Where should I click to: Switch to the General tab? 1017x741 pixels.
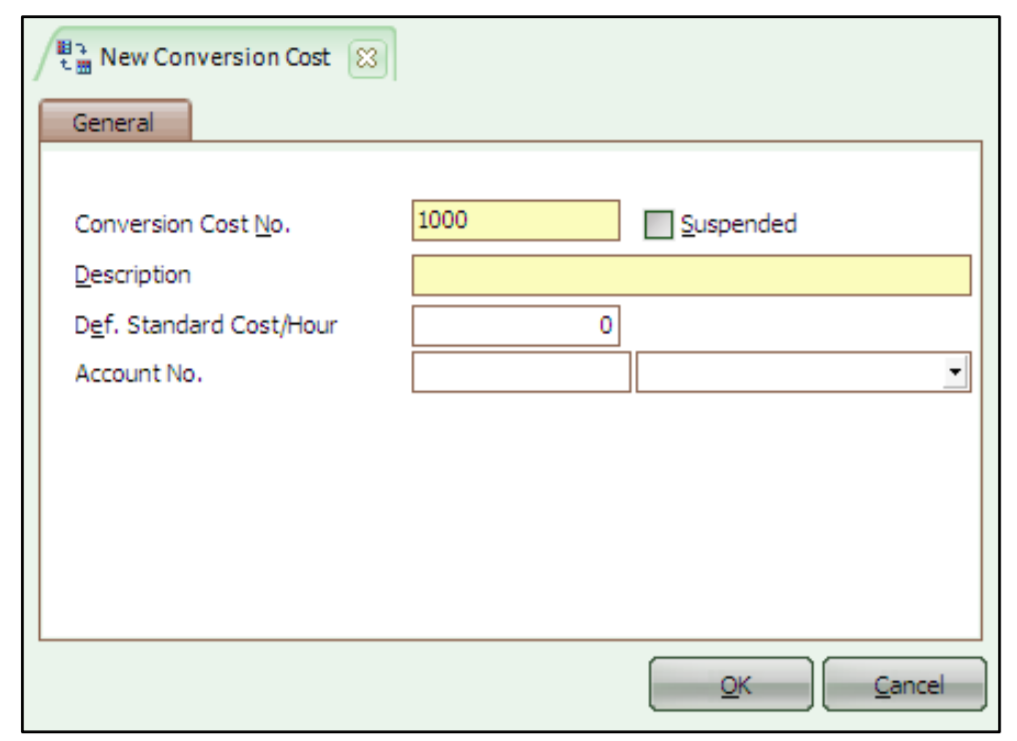(x=115, y=121)
